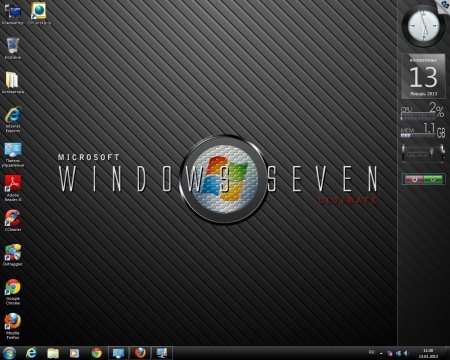Open the taskbar clock and date
Image resolution: width=450 pixels, height=360 pixels.
[x=428, y=353]
